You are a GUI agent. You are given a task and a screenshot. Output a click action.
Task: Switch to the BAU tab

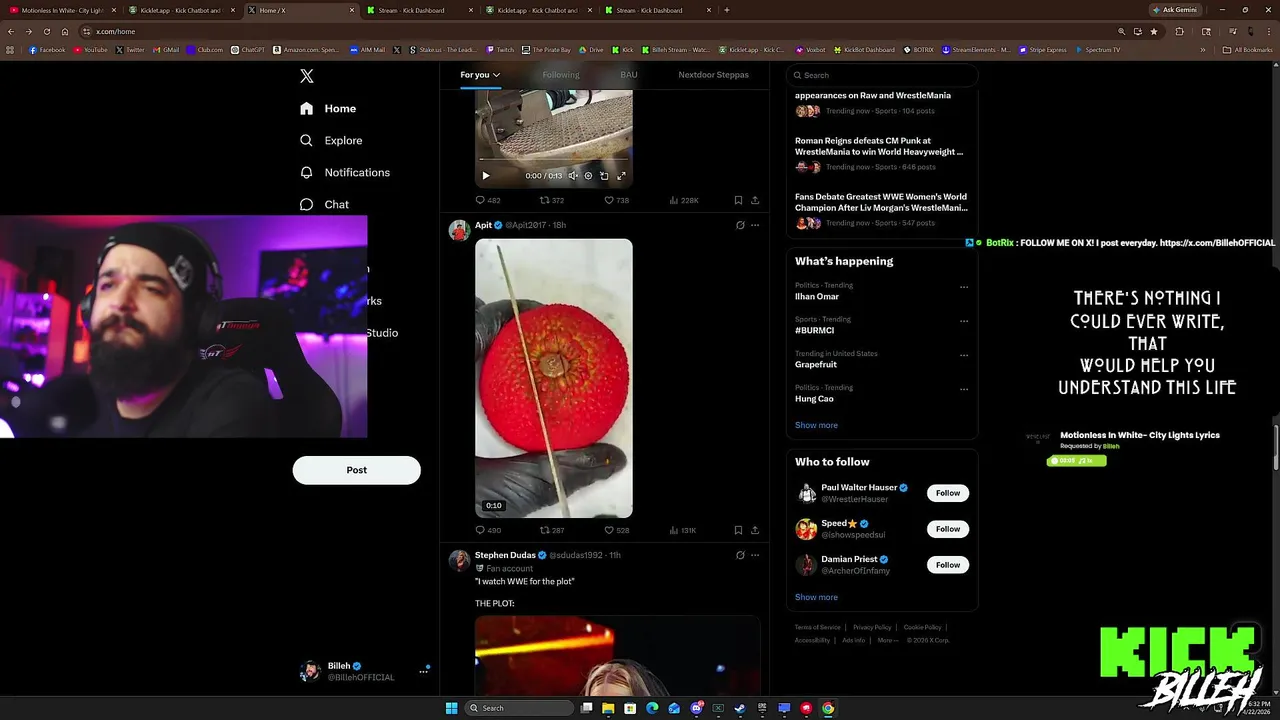[629, 75]
